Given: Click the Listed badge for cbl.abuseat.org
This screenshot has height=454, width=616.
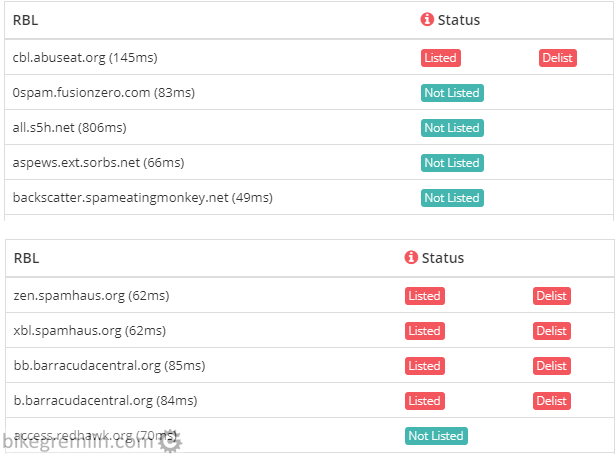Looking at the screenshot, I should (x=441, y=58).
